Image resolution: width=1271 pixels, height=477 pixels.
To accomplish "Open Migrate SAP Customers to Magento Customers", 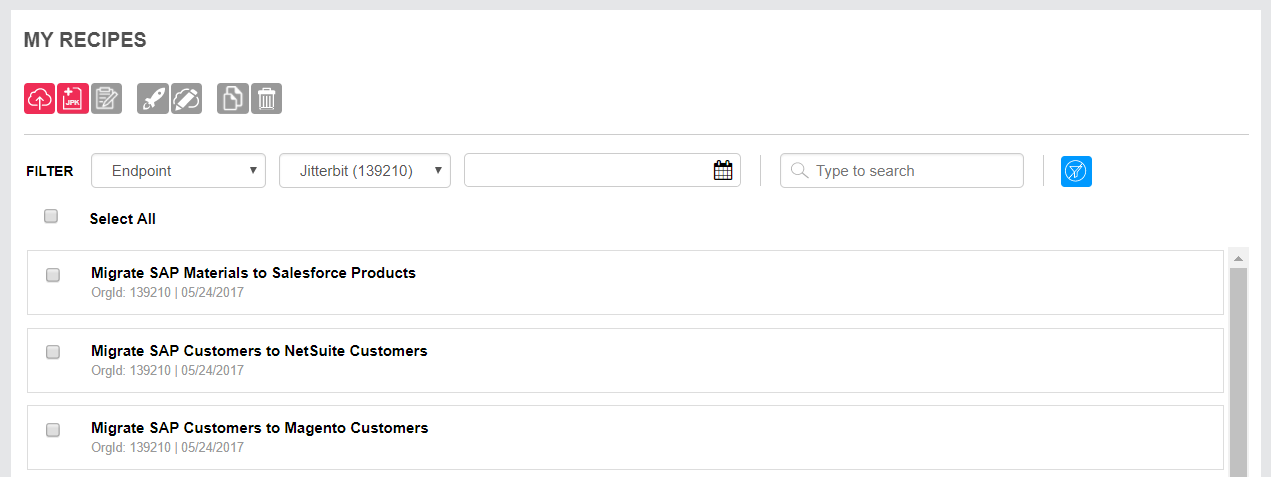I will click(x=259, y=428).
